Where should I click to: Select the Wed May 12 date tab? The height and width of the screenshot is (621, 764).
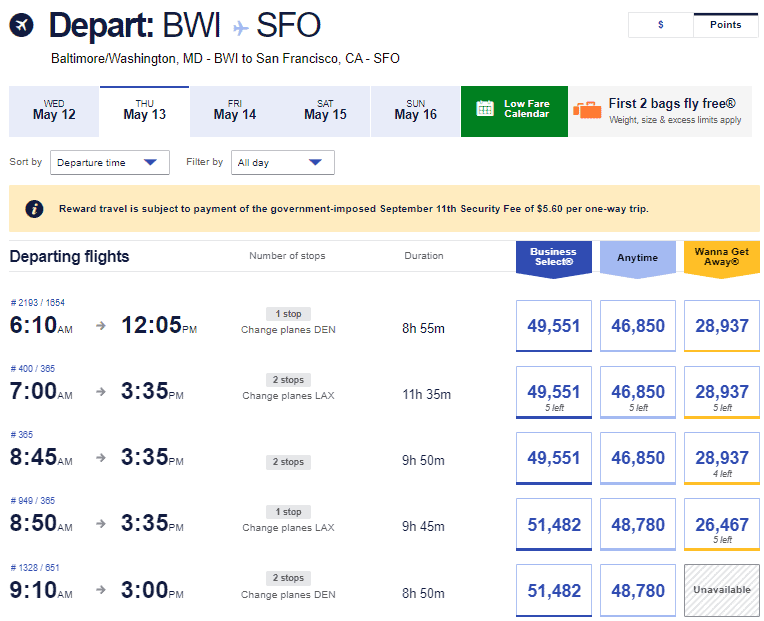[54, 110]
